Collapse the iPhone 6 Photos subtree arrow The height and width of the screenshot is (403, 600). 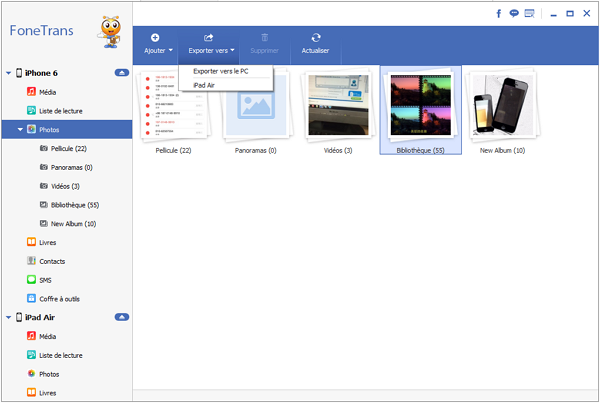point(20,129)
